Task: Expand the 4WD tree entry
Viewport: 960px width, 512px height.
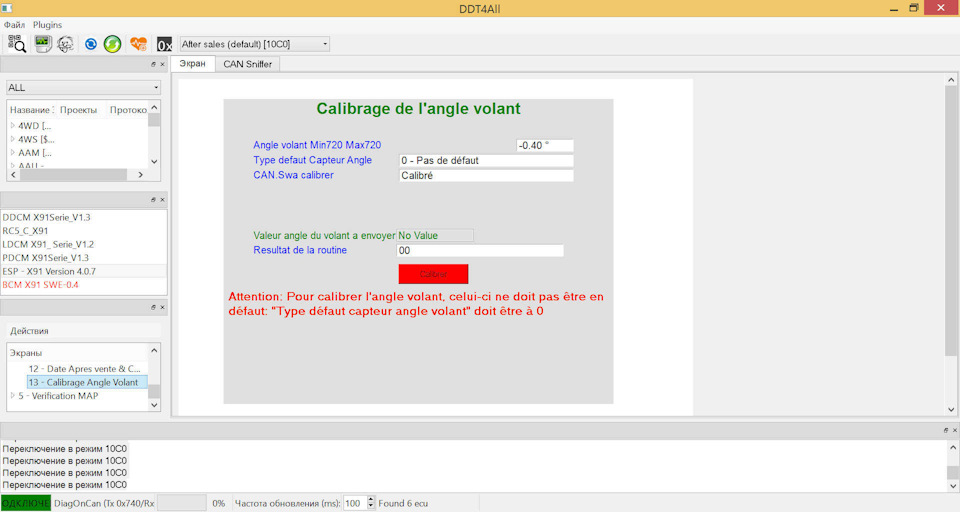Action: (x=12, y=126)
